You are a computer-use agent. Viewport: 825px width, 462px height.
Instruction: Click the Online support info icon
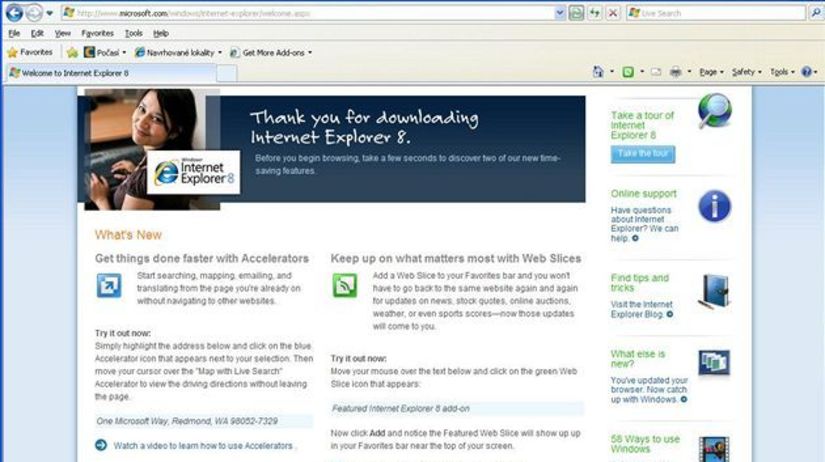click(714, 207)
